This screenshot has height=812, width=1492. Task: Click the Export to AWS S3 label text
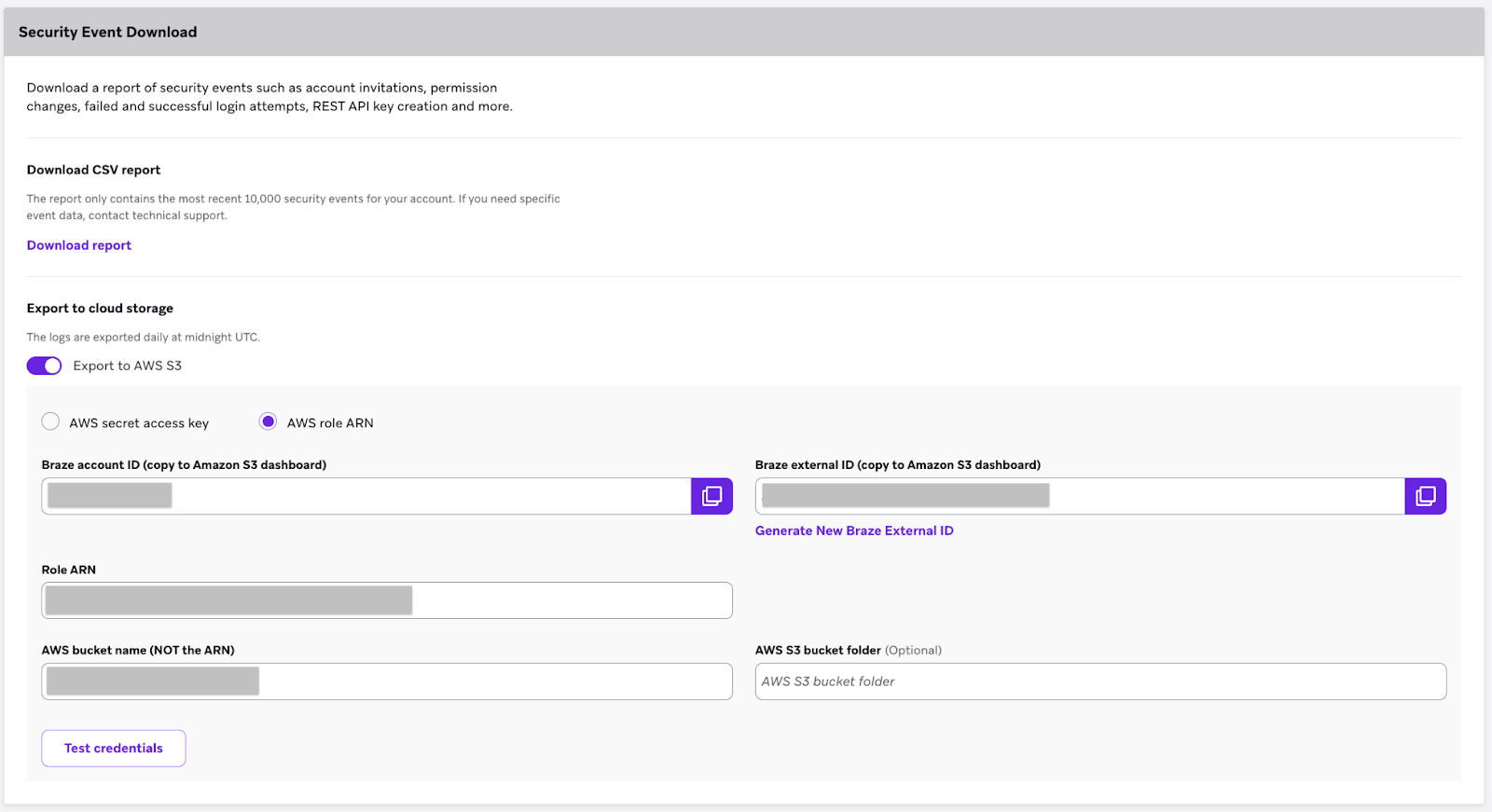click(x=128, y=365)
